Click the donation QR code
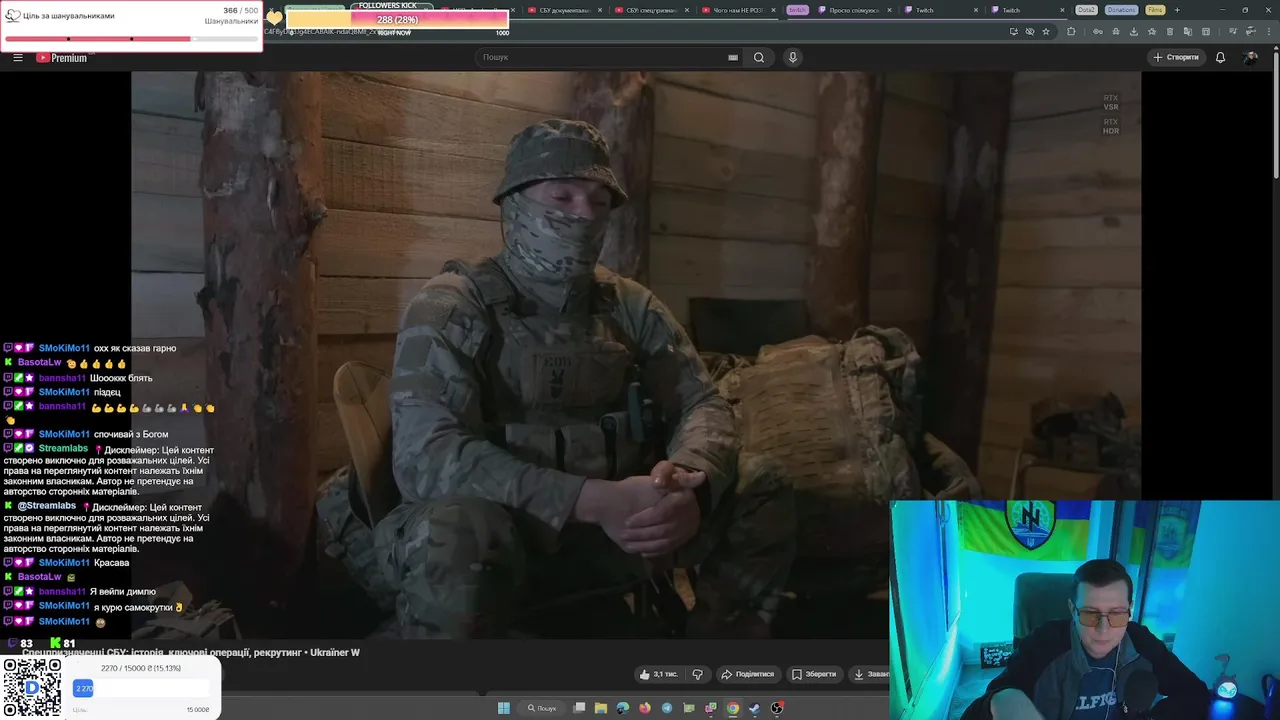 (32, 688)
